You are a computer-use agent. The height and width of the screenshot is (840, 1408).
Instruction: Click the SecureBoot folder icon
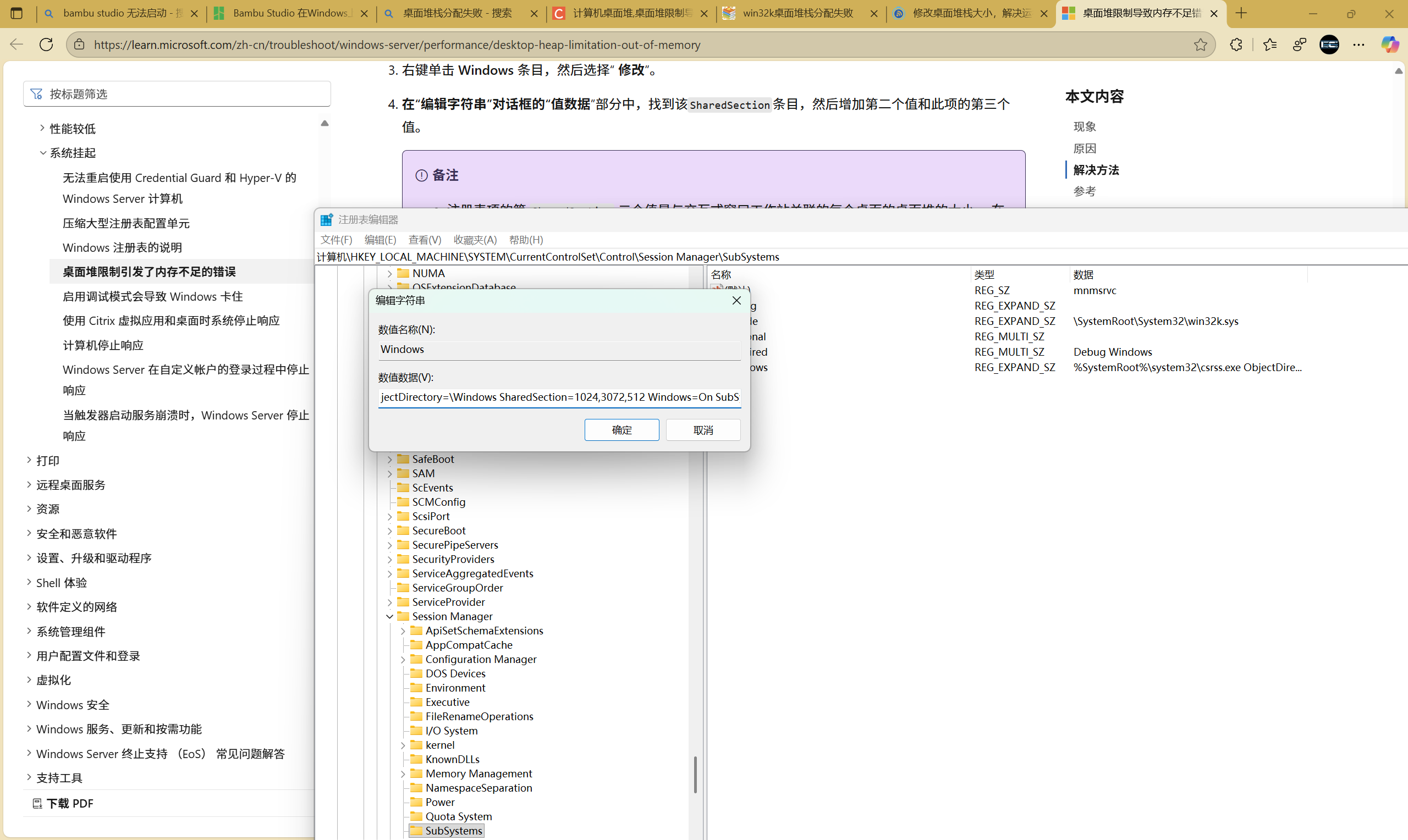pos(403,530)
